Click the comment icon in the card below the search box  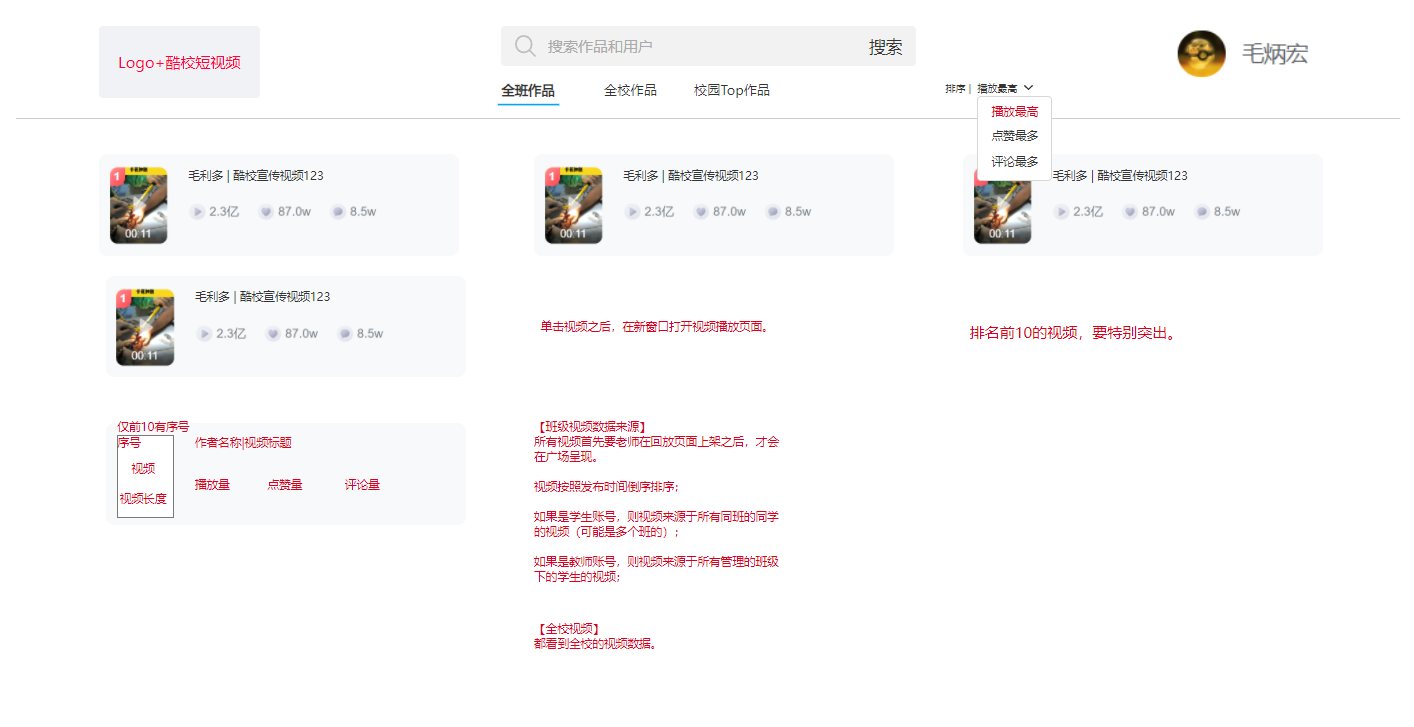pos(773,212)
